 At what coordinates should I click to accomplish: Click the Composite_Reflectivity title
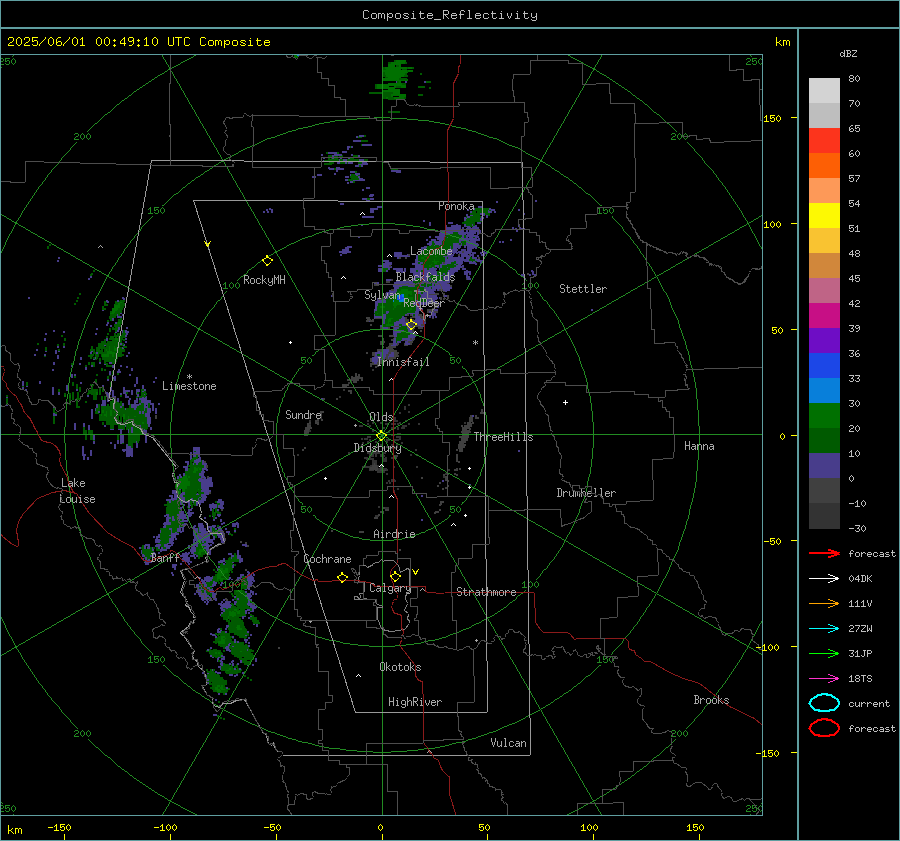pos(450,15)
